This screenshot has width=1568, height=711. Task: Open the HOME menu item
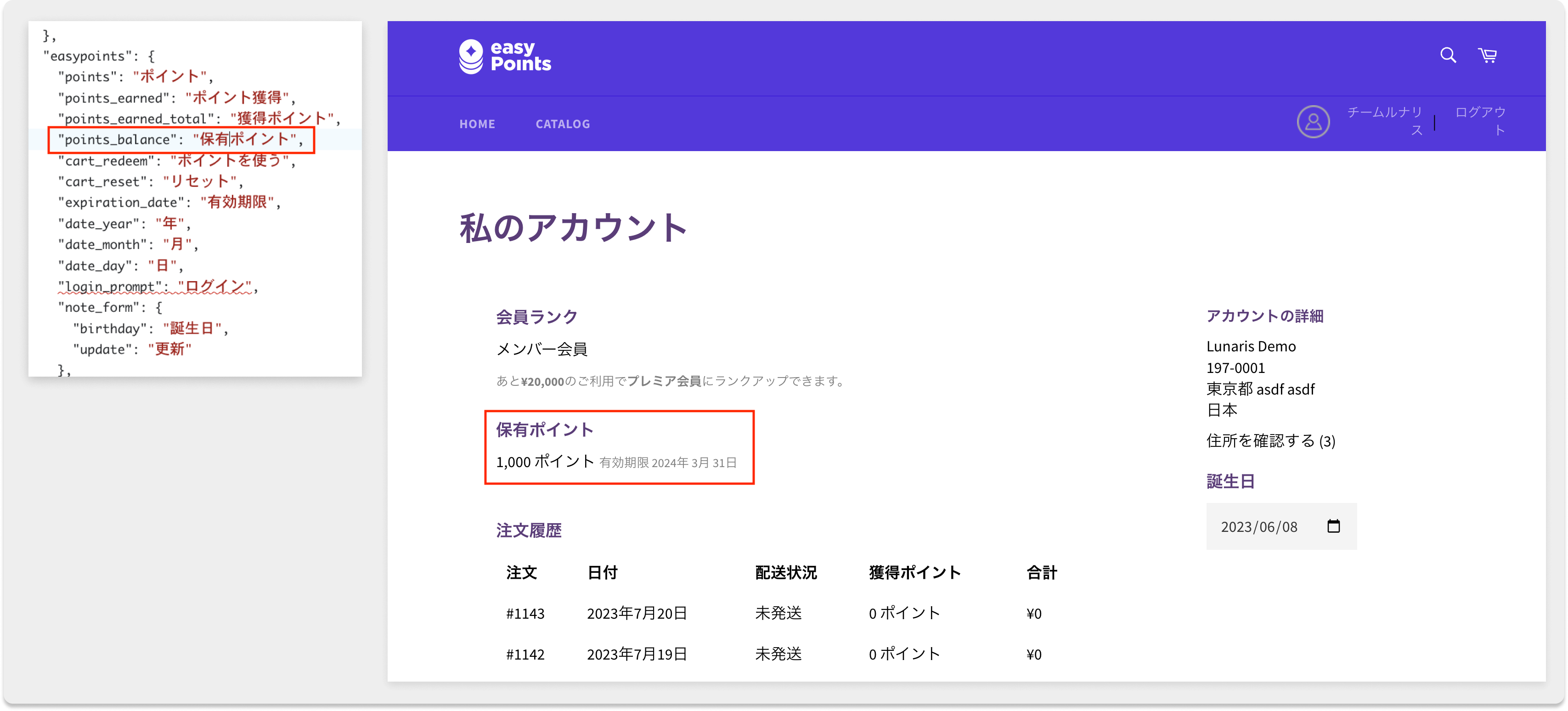coord(477,124)
